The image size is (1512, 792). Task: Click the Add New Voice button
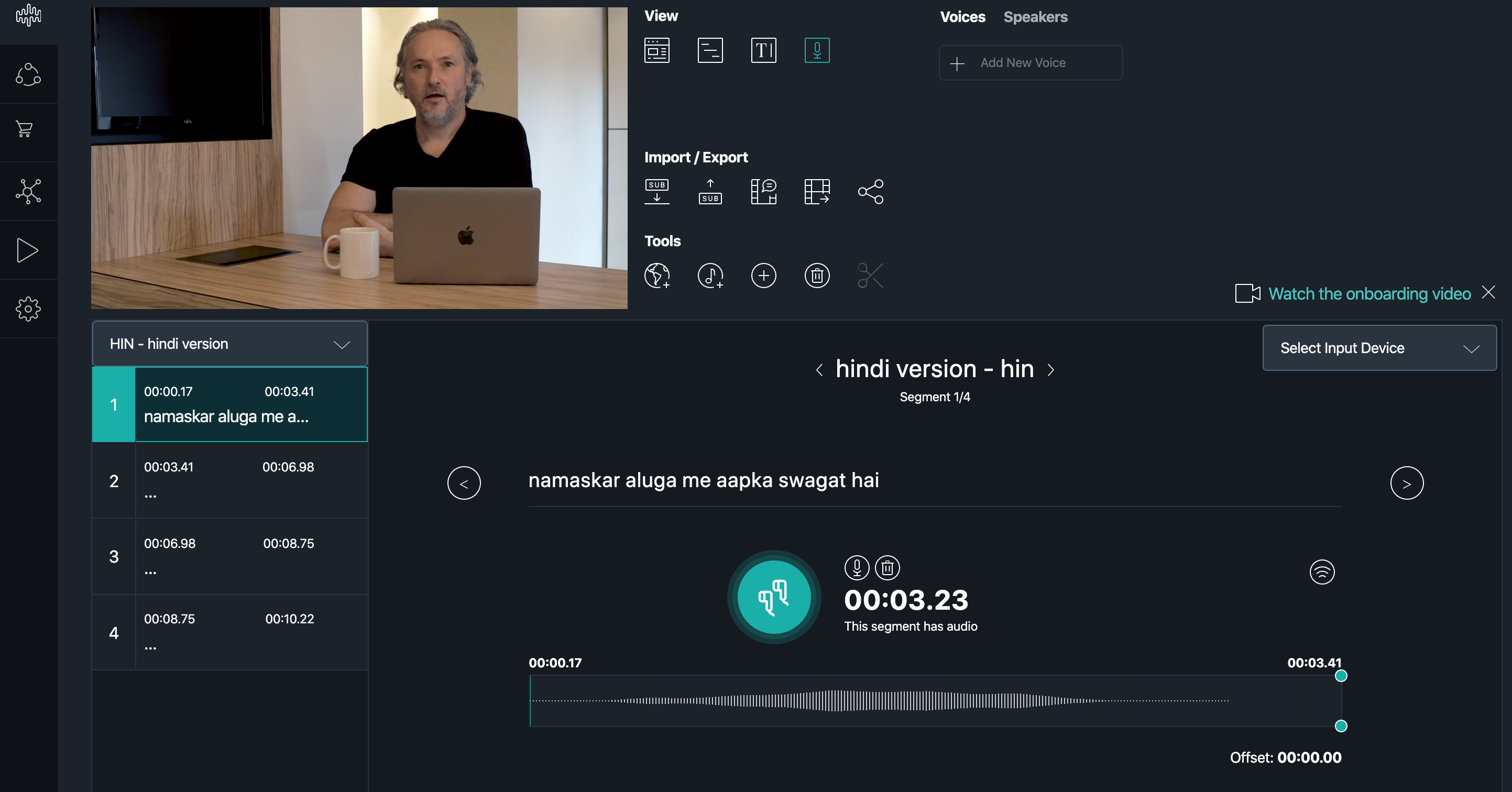(1031, 63)
